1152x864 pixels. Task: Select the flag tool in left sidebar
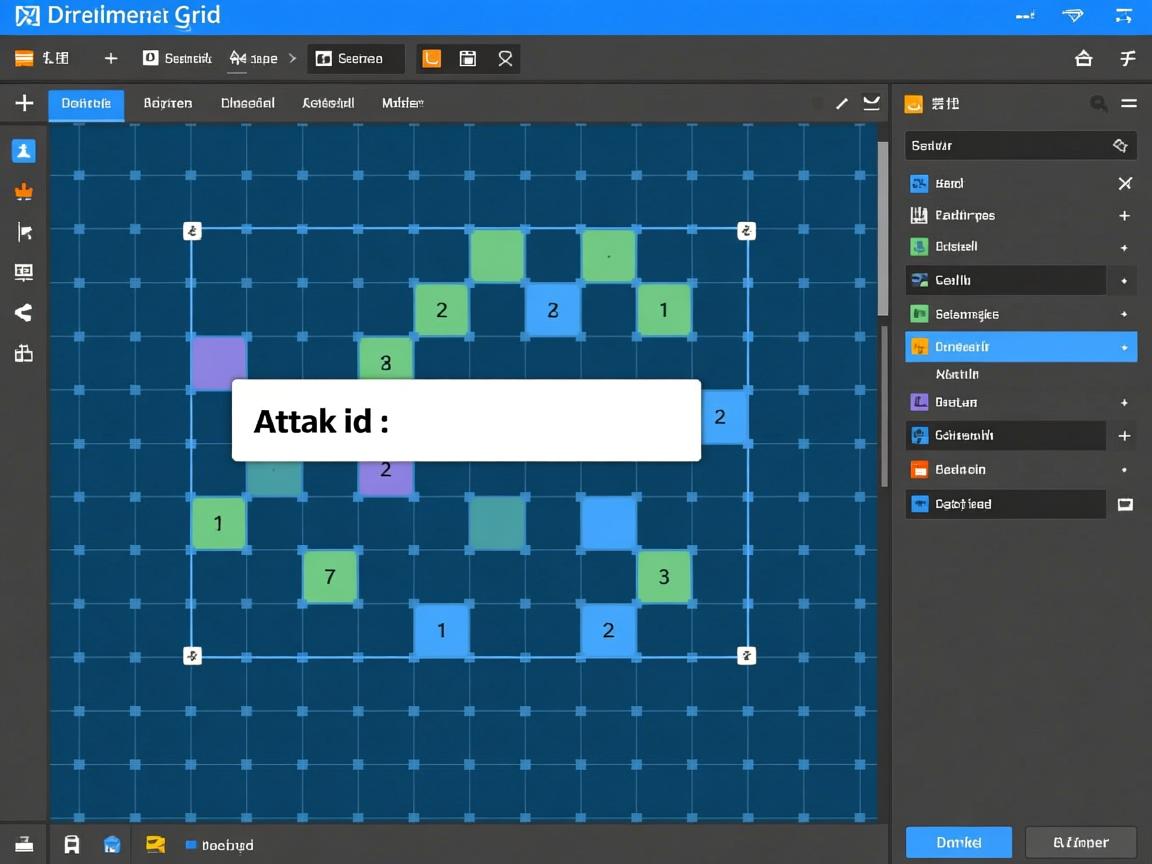click(x=24, y=232)
